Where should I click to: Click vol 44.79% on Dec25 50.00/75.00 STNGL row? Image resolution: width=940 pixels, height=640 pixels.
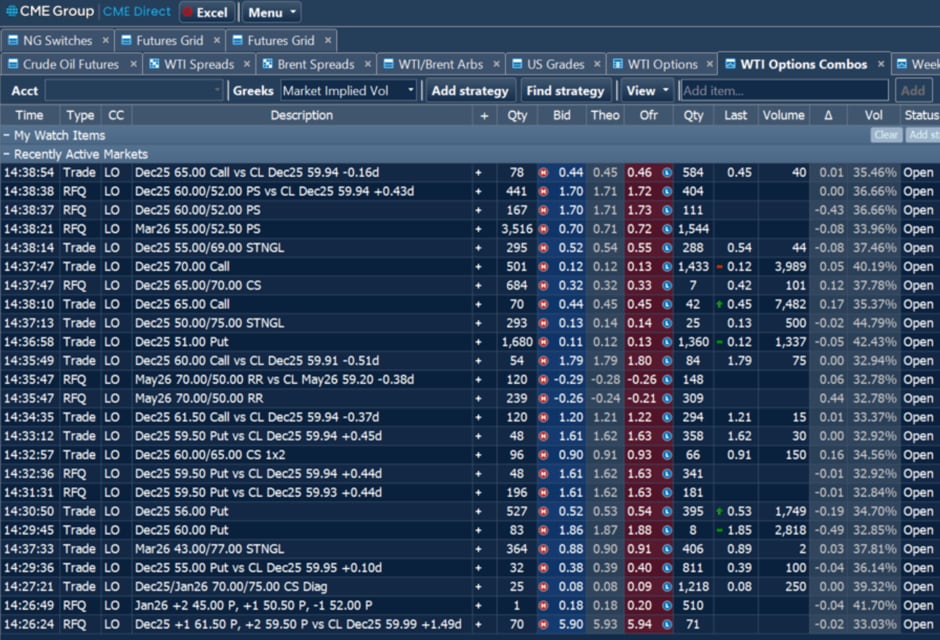[x=875, y=324]
